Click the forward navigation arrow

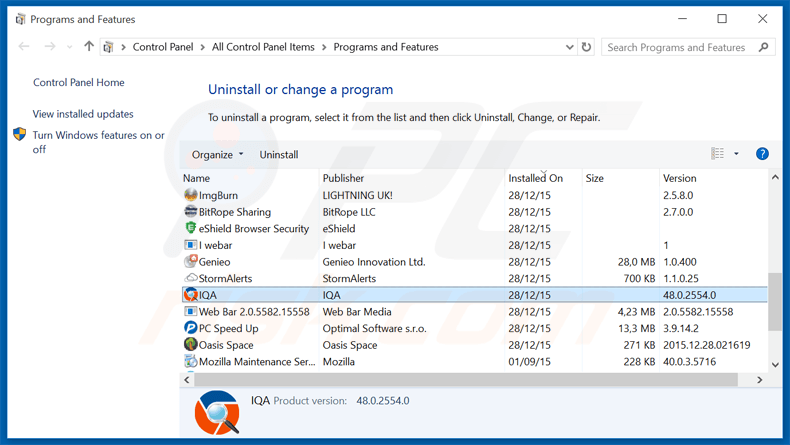click(50, 47)
